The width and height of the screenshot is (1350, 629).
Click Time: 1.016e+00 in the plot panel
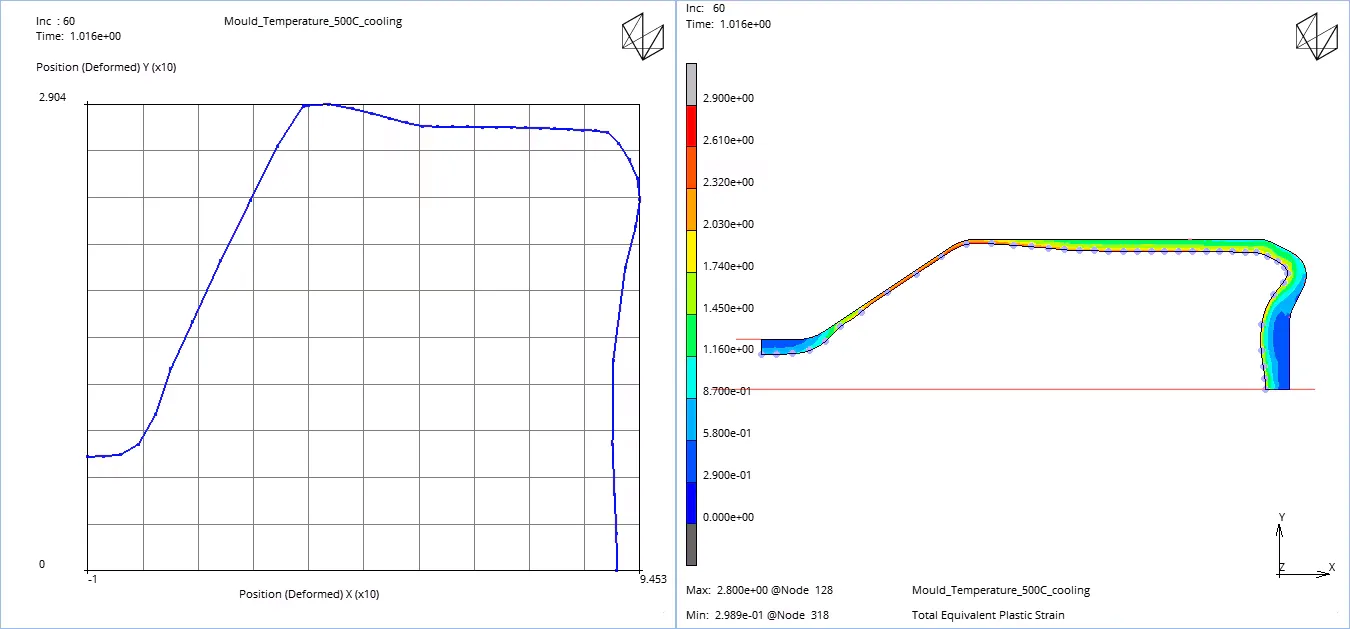click(78, 36)
